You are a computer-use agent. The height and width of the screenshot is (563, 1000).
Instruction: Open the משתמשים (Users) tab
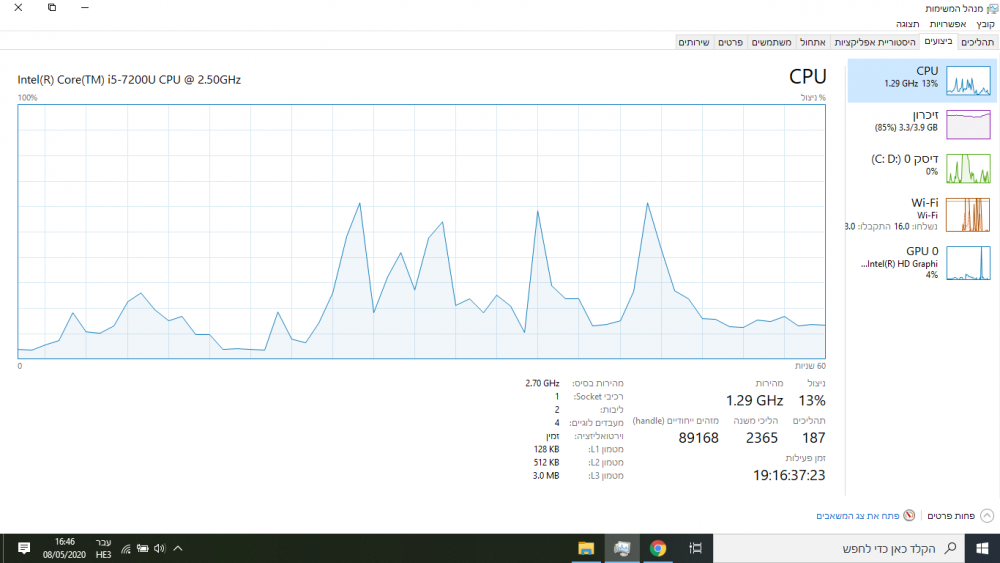[771, 42]
